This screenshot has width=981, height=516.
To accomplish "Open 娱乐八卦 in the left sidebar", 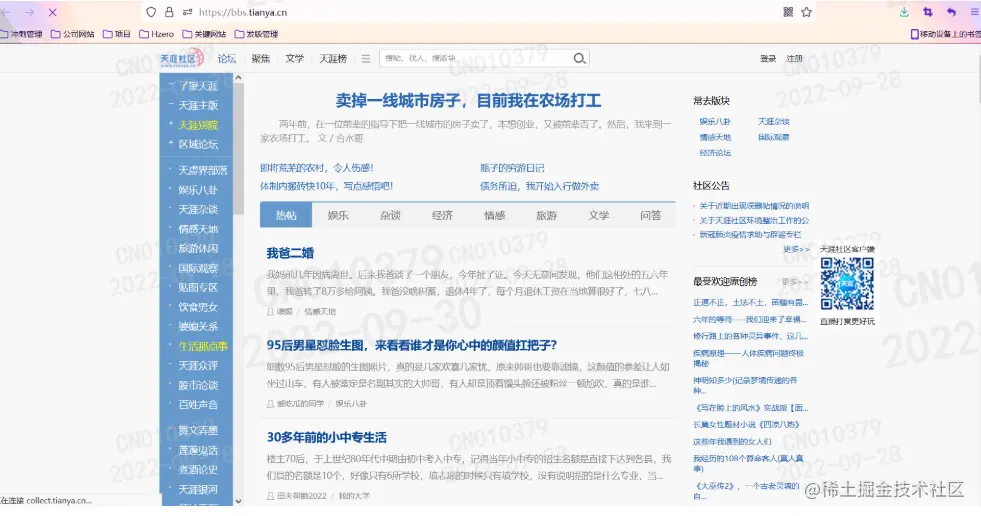I will (x=198, y=190).
